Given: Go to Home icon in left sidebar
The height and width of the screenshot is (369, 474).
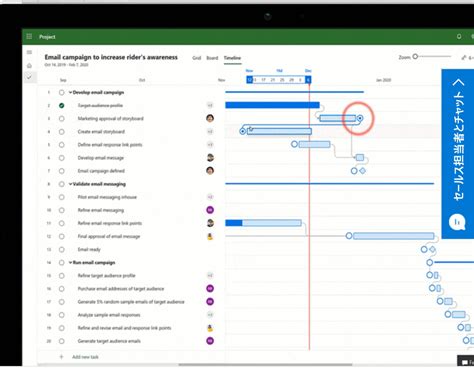Looking at the screenshot, I should coord(29,65).
